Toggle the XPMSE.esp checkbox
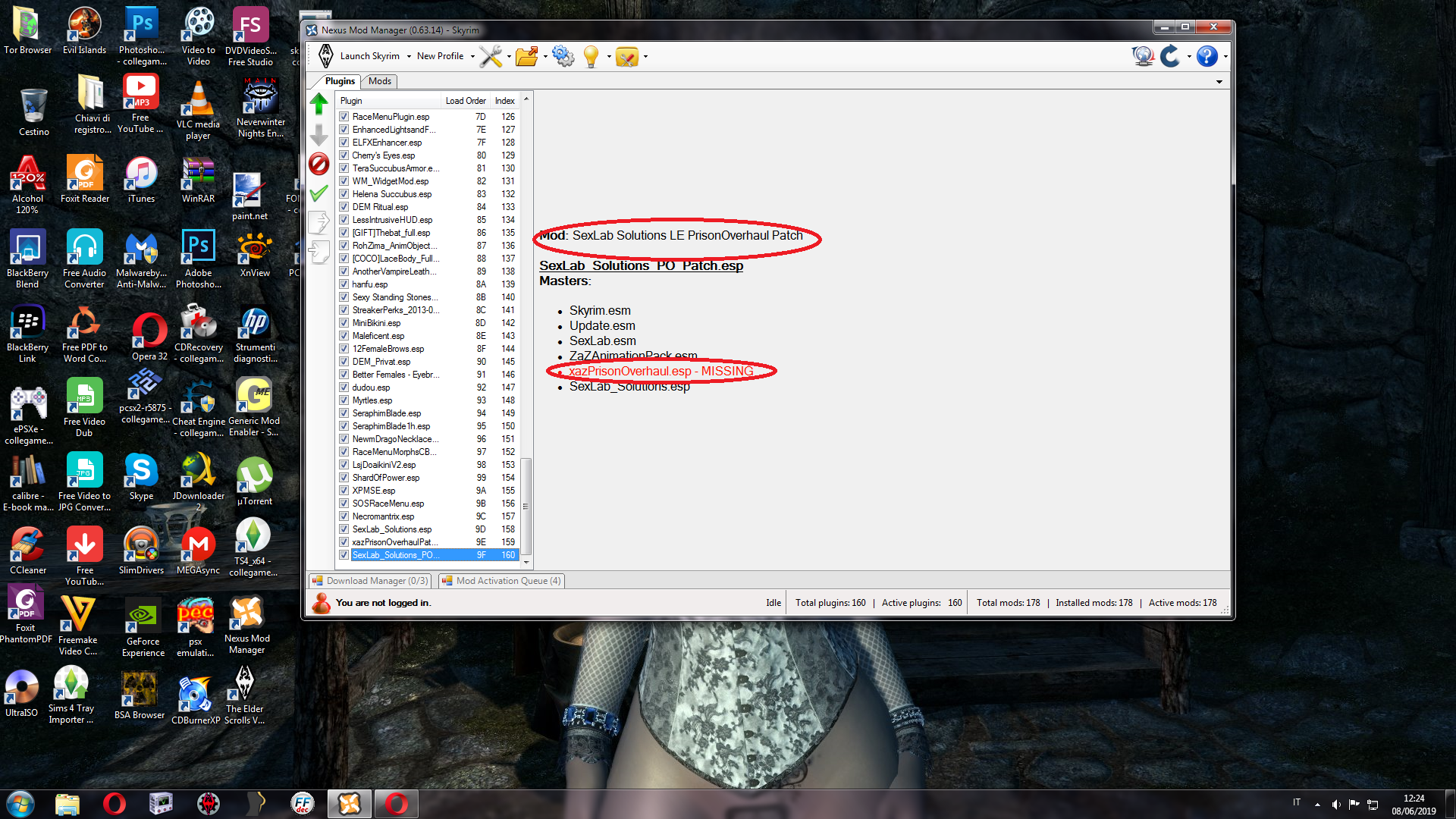 tap(344, 491)
